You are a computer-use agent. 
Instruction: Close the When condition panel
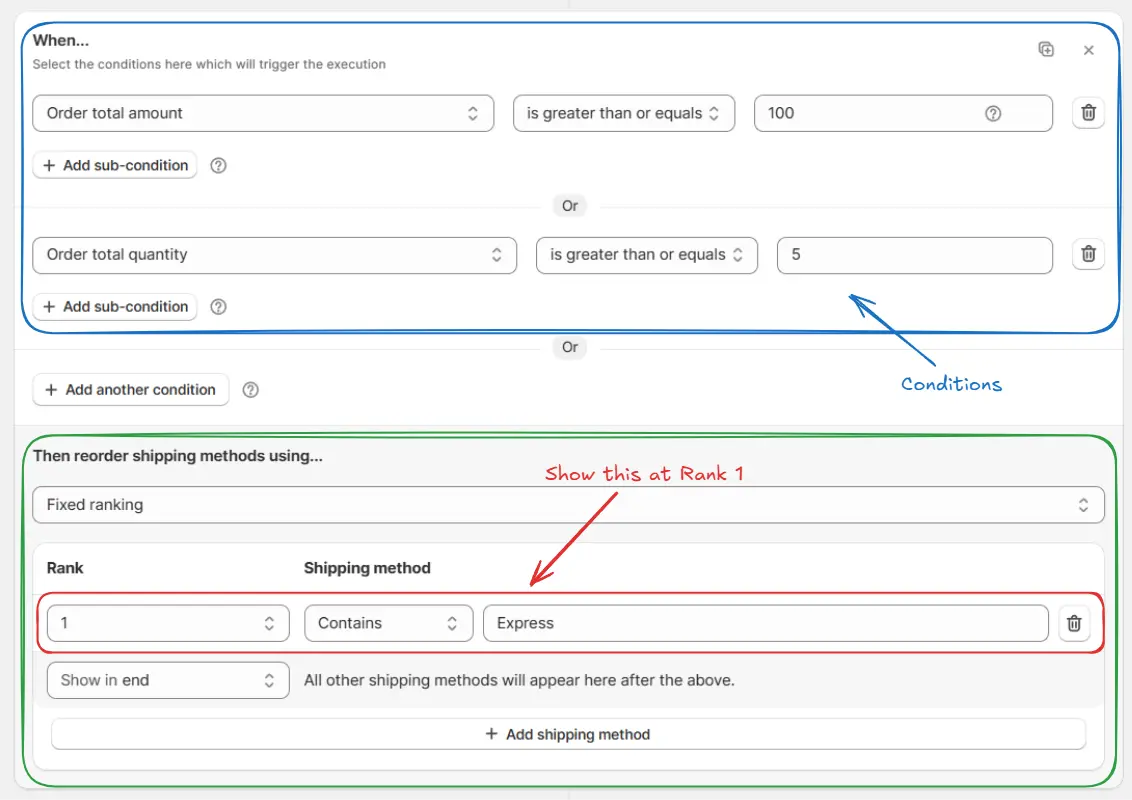1089,49
